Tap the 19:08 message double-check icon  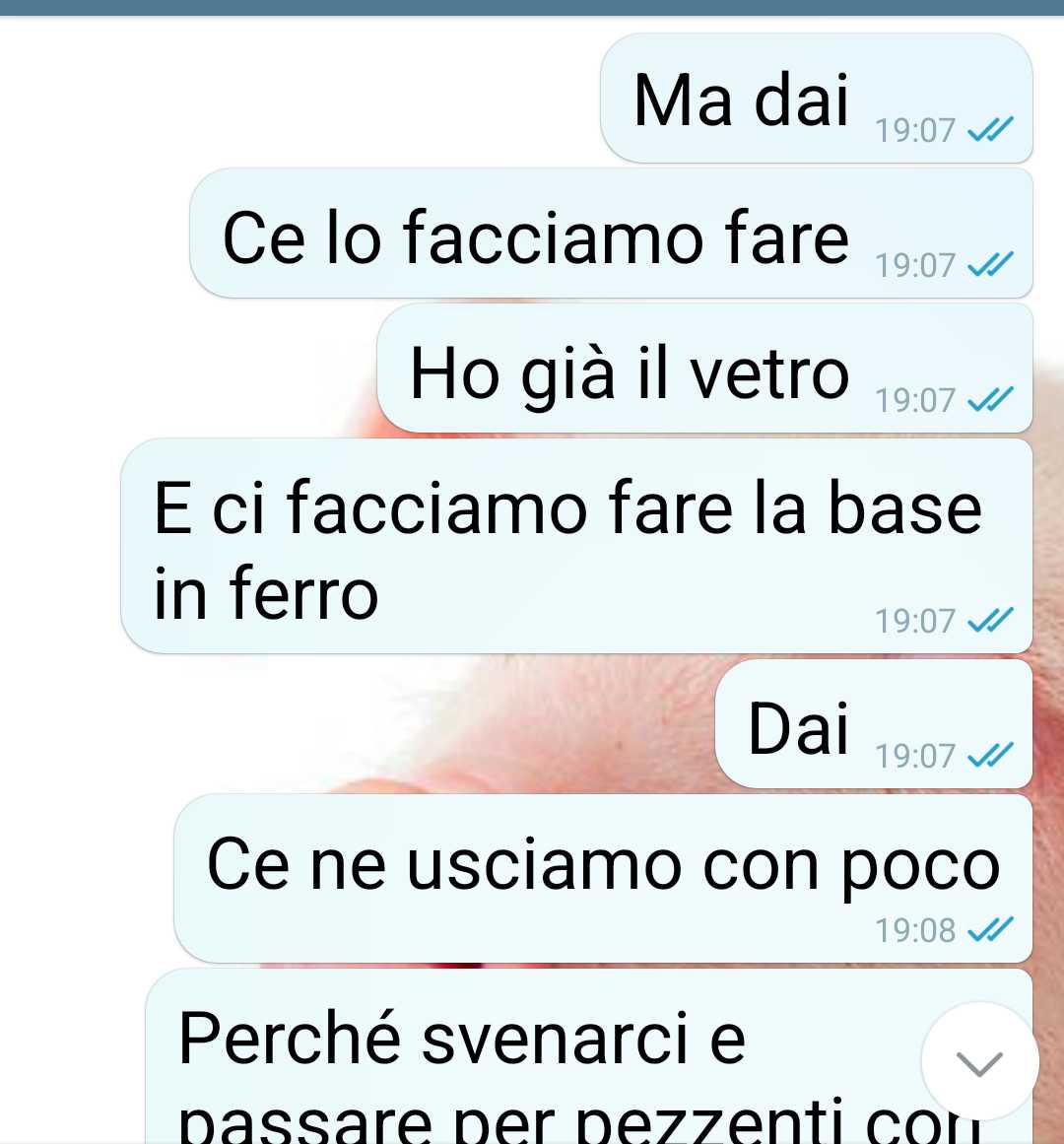coord(990,929)
